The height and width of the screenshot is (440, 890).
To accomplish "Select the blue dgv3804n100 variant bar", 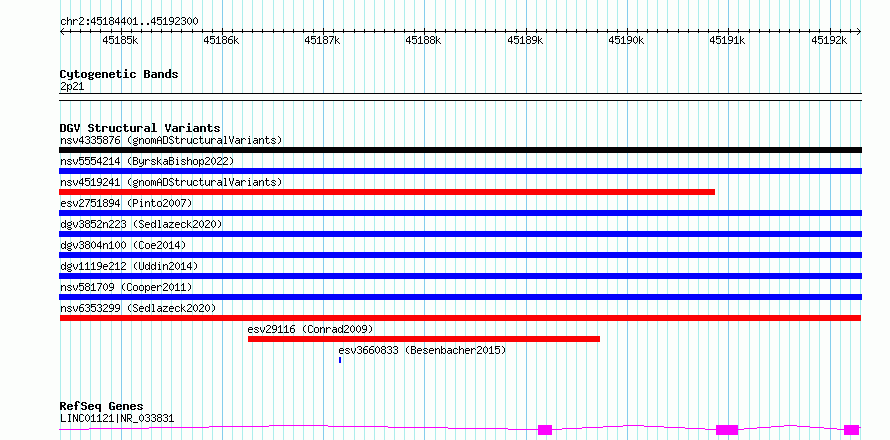I will pos(460,255).
